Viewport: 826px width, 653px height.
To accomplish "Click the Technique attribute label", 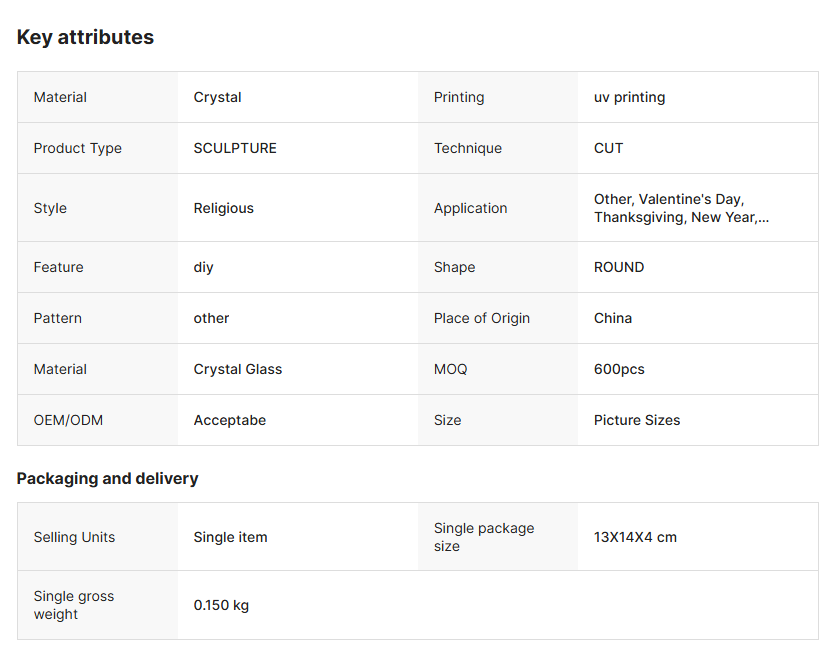I will pyautogui.click(x=468, y=148).
